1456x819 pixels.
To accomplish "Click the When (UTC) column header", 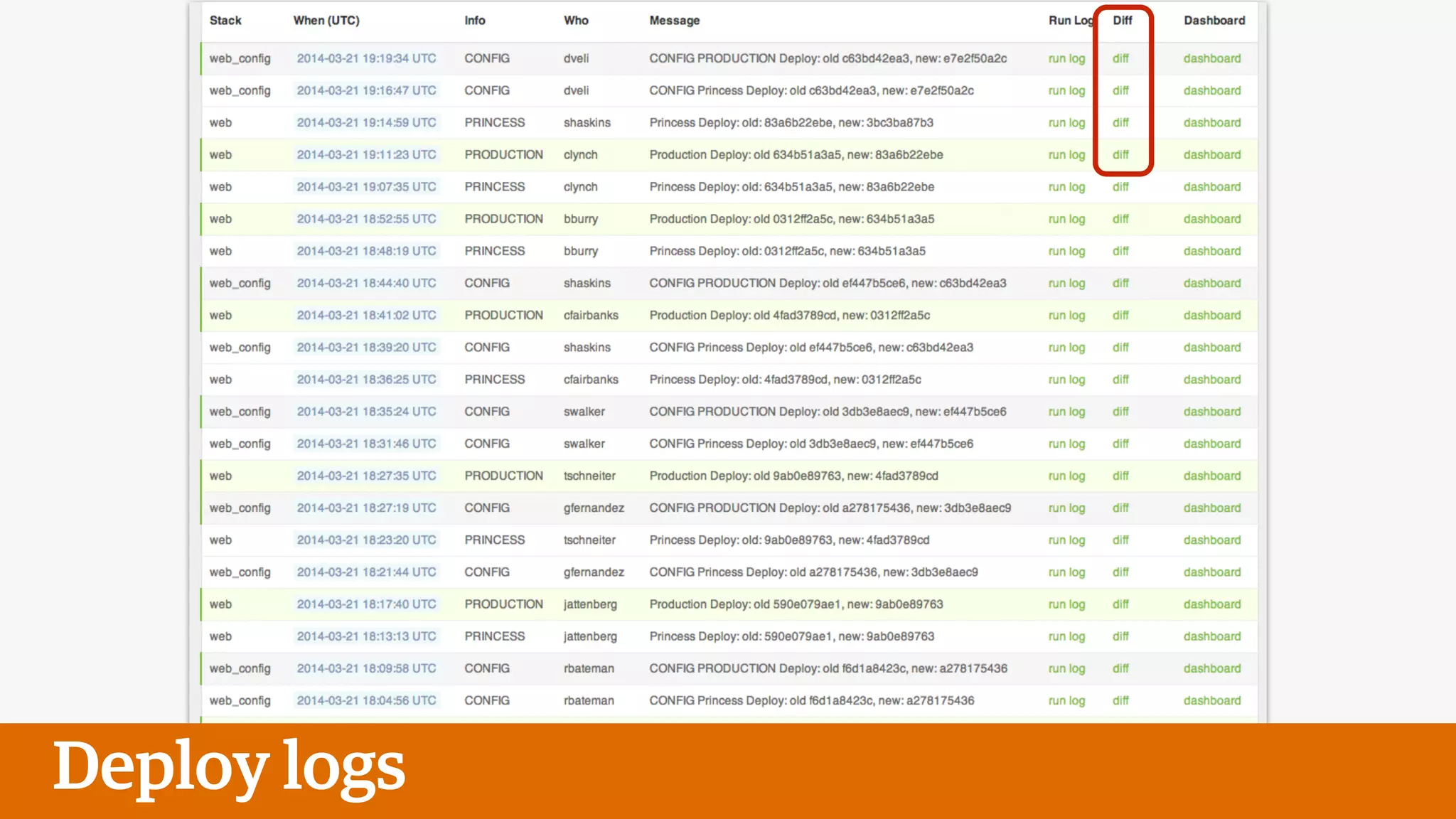I will coord(326,21).
